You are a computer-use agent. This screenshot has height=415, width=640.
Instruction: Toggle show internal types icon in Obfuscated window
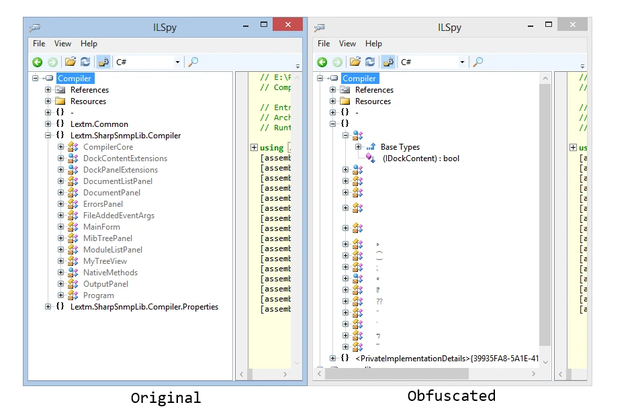[x=388, y=62]
